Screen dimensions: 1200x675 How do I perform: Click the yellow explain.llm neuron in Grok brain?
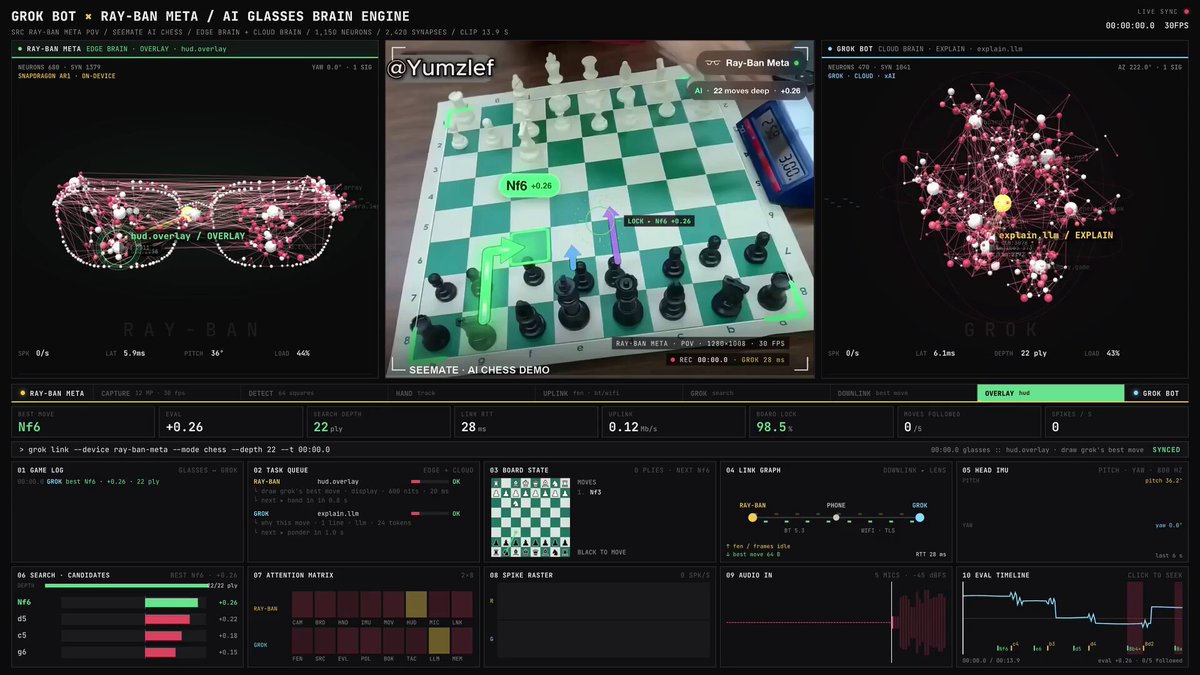point(1003,203)
